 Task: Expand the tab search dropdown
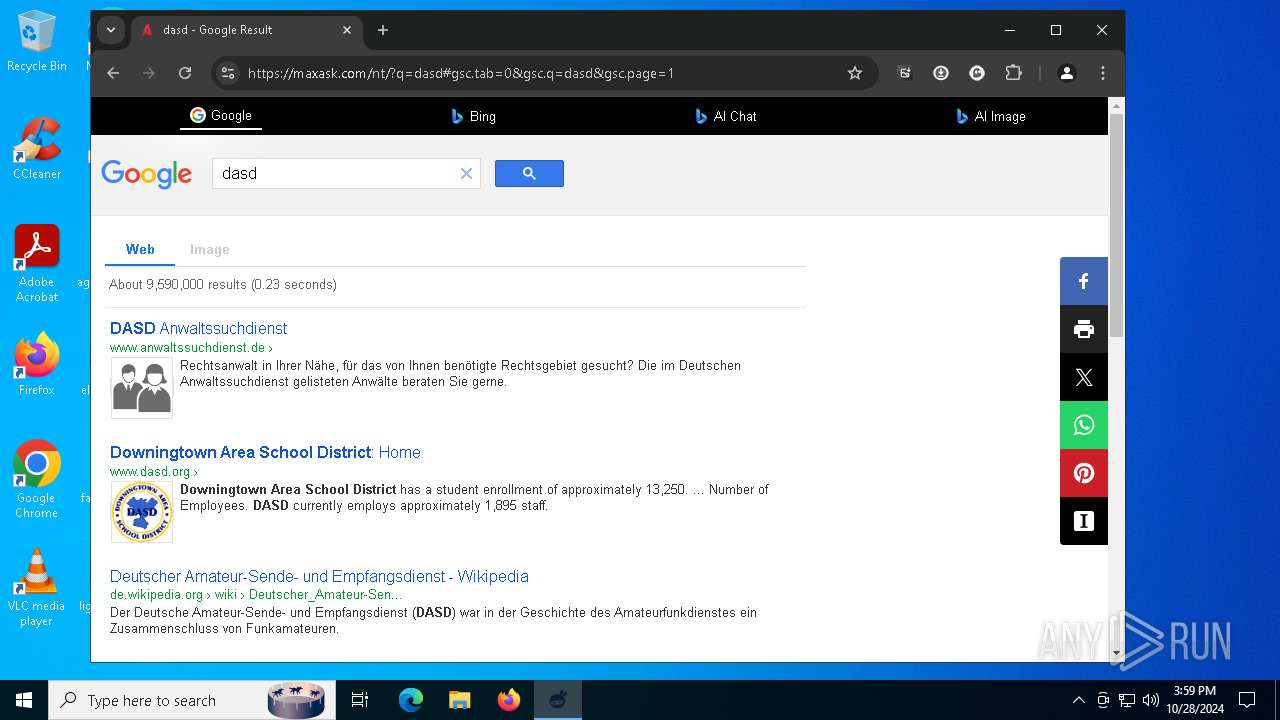(x=111, y=30)
